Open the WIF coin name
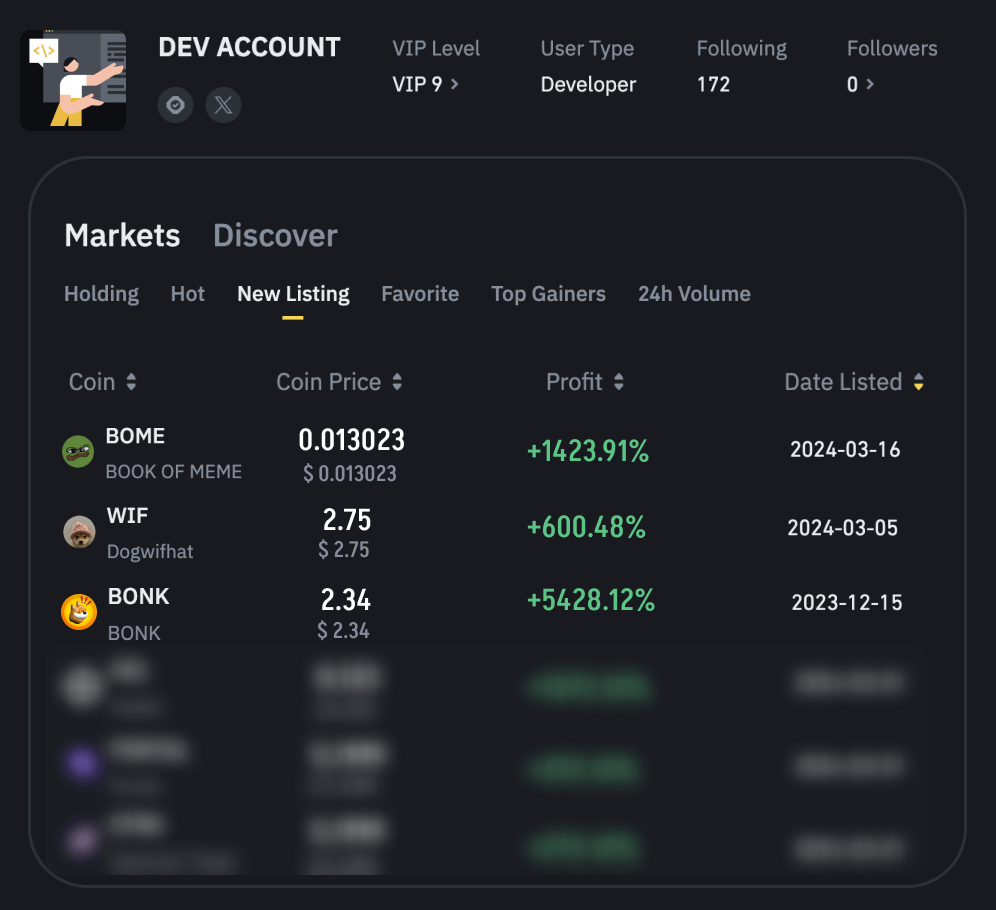Image resolution: width=996 pixels, height=910 pixels. point(127,516)
